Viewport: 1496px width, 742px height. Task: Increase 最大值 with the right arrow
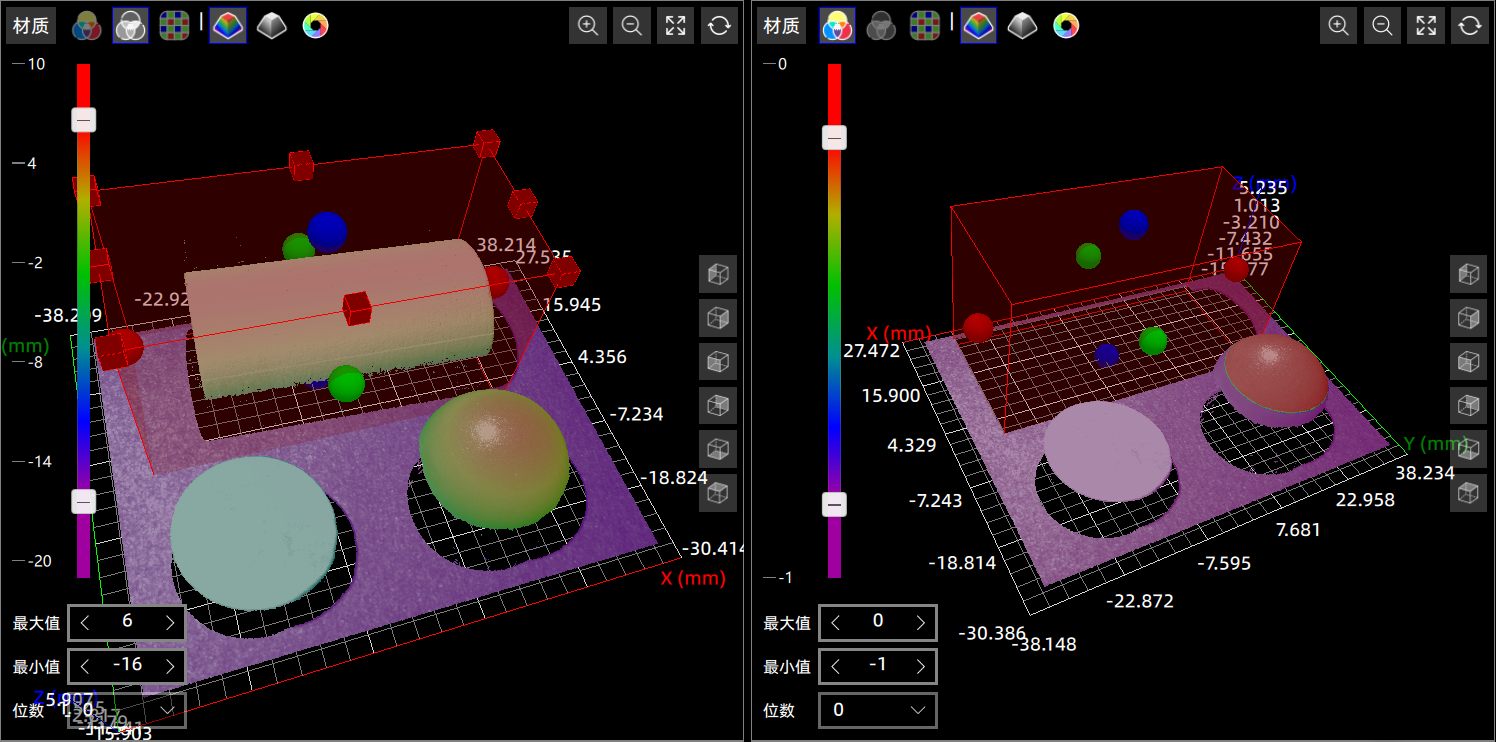170,622
